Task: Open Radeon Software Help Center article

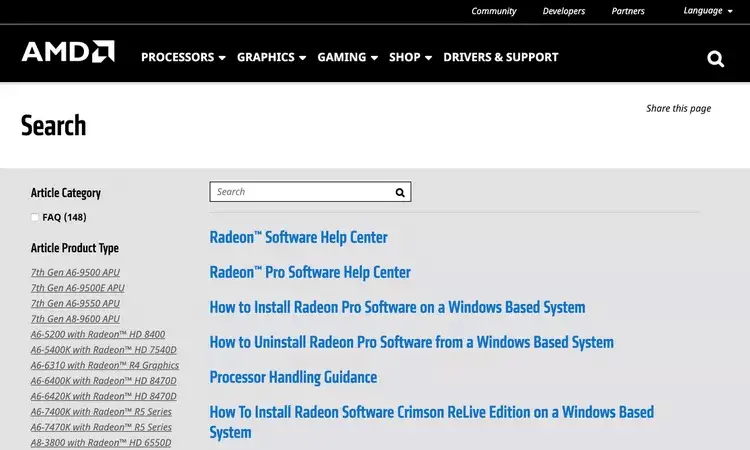Action: click(298, 237)
